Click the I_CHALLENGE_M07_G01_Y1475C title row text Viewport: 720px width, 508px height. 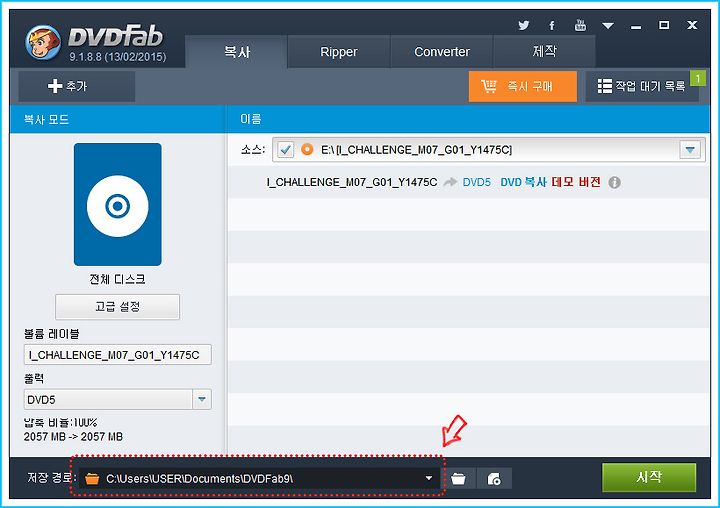(352, 182)
